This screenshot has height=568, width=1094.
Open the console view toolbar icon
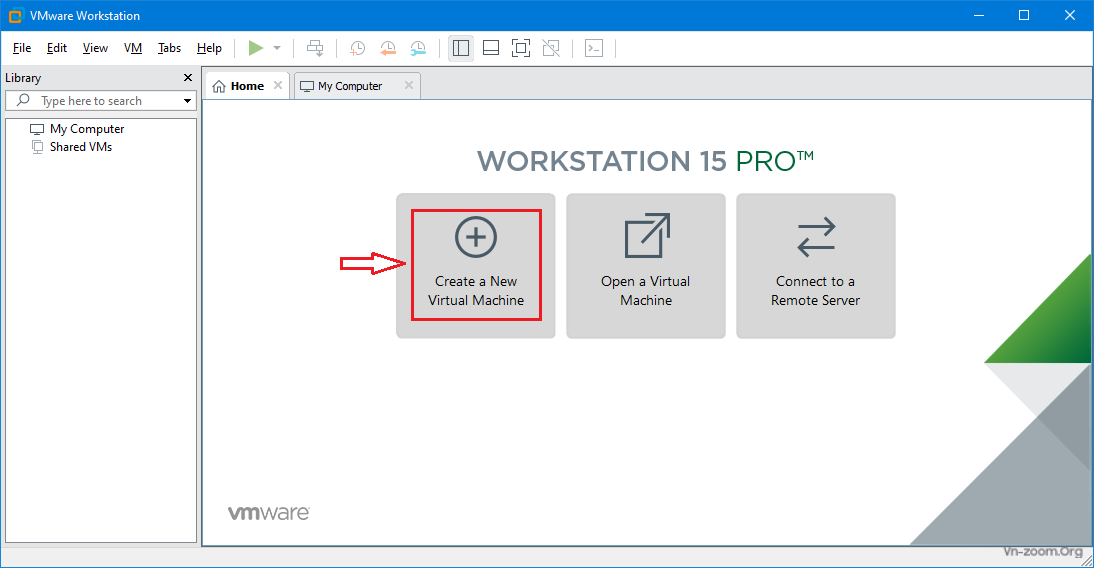click(594, 48)
